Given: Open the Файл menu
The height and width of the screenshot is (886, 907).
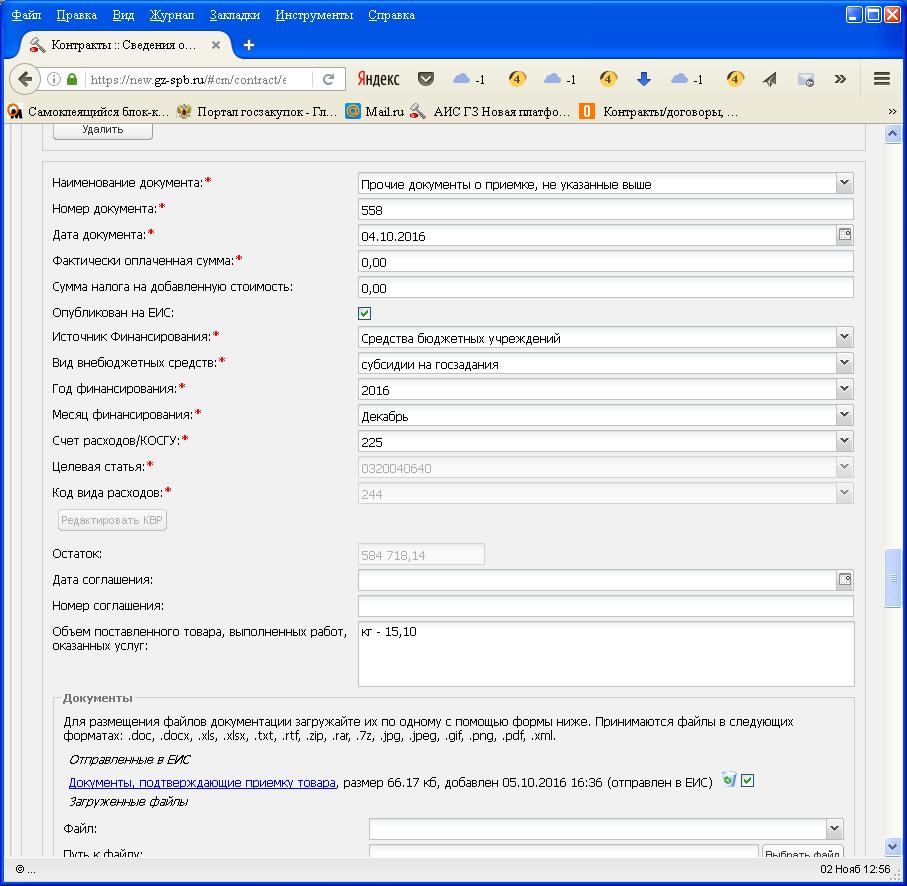Looking at the screenshot, I should [x=26, y=15].
